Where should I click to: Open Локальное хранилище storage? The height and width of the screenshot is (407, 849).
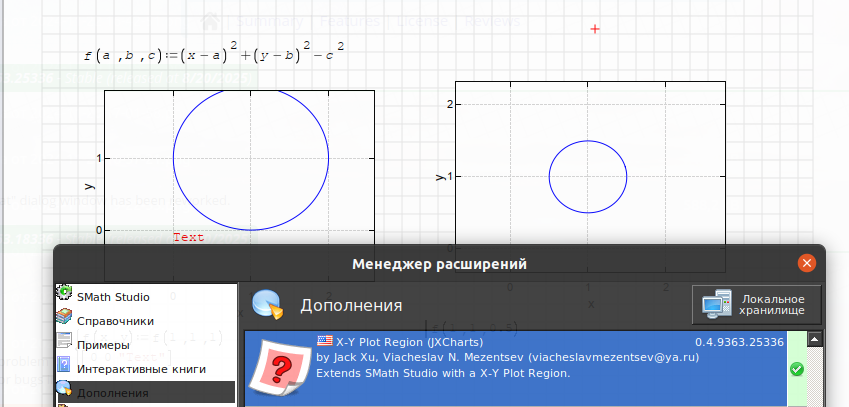coord(756,304)
